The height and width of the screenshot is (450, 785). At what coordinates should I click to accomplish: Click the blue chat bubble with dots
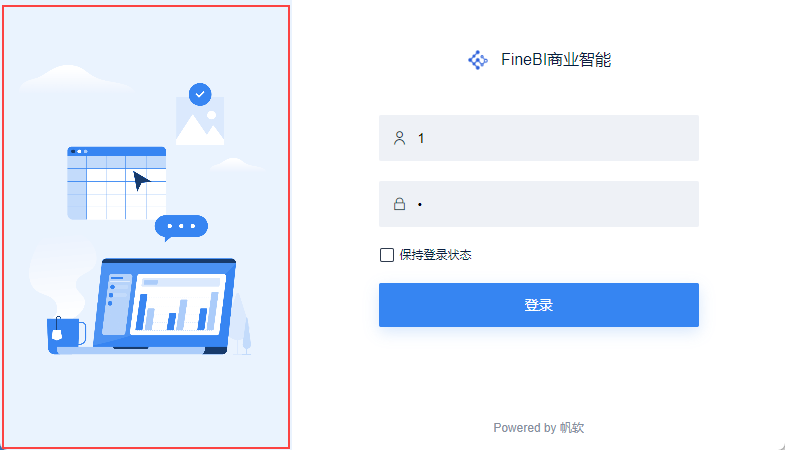pyautogui.click(x=181, y=227)
